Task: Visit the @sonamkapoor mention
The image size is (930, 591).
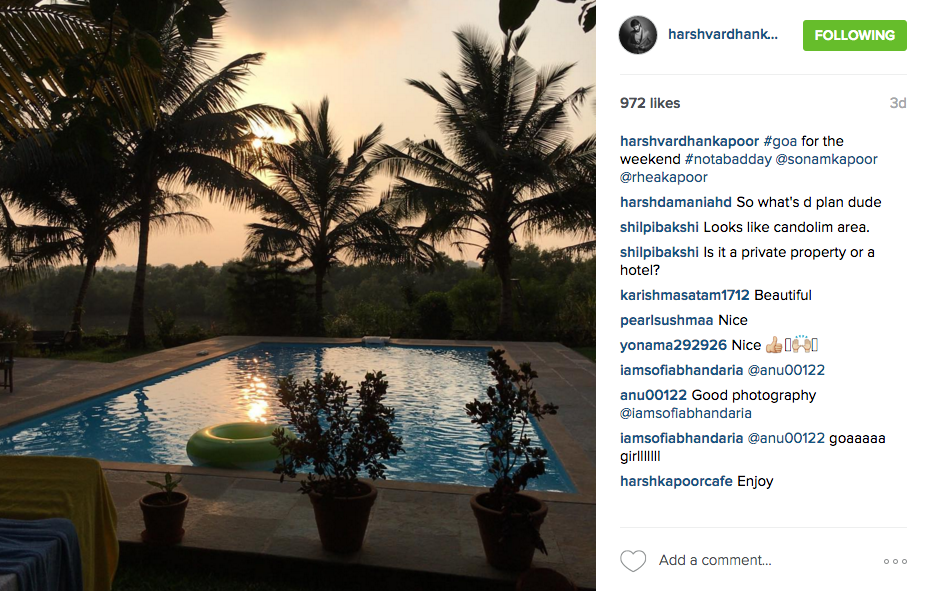Action: coord(826,159)
